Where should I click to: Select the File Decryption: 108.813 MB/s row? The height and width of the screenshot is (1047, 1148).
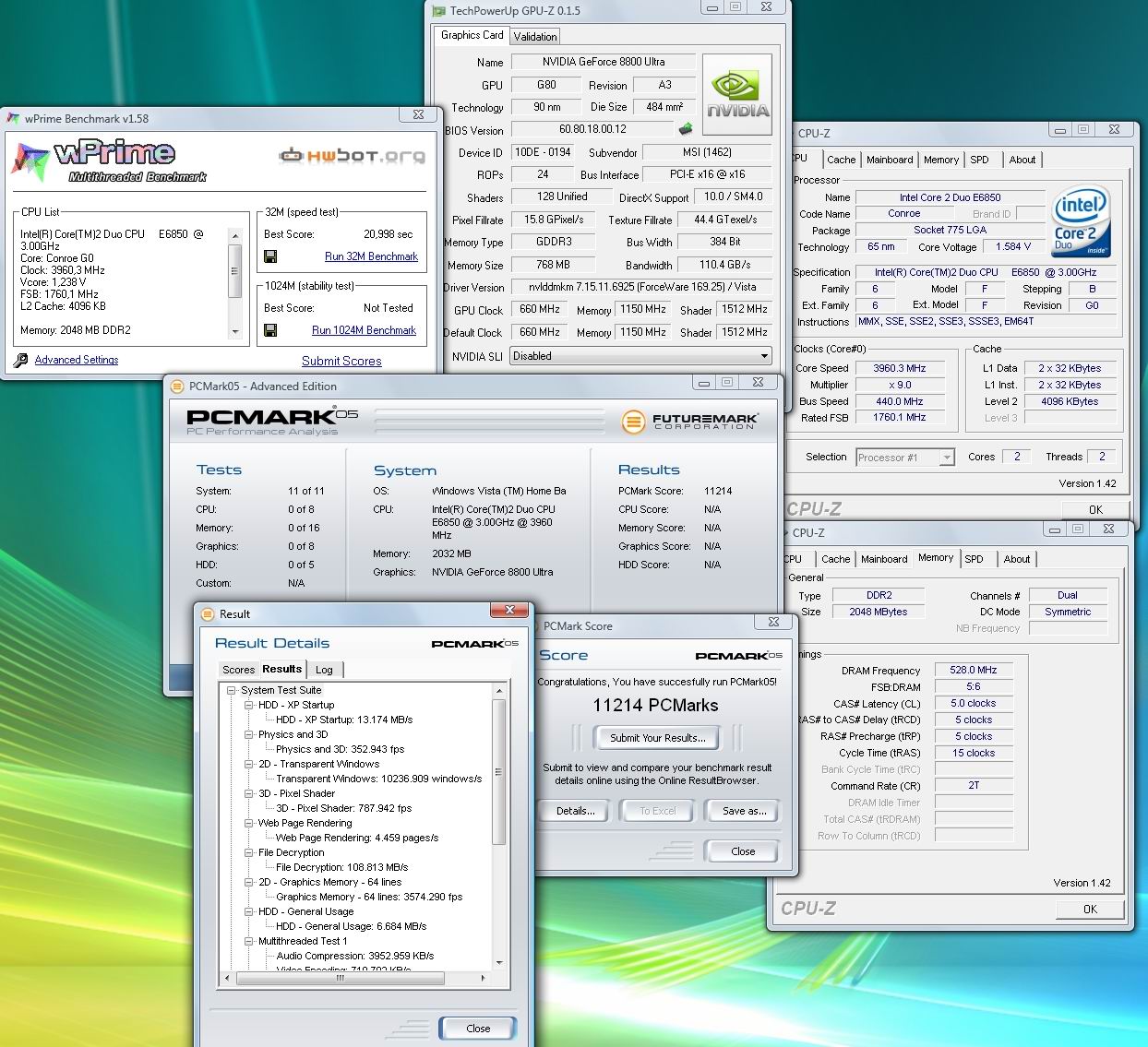[x=341, y=867]
